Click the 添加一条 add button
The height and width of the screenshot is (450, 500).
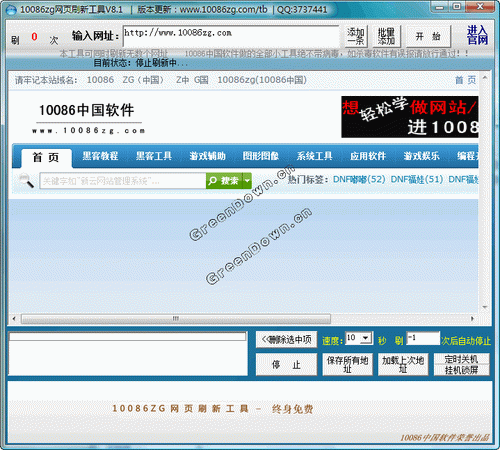[355, 36]
